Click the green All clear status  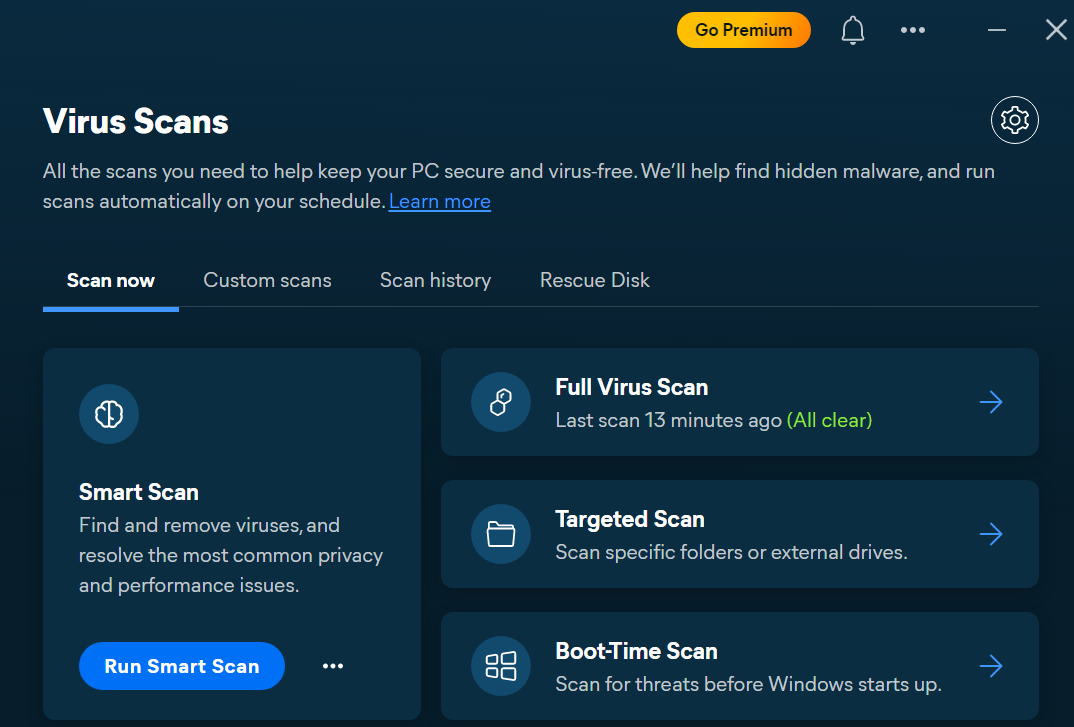[829, 420]
